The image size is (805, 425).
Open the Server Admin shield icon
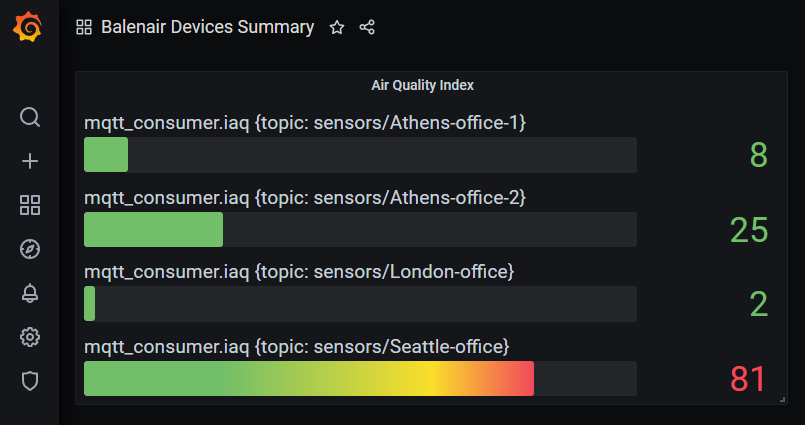pos(30,381)
